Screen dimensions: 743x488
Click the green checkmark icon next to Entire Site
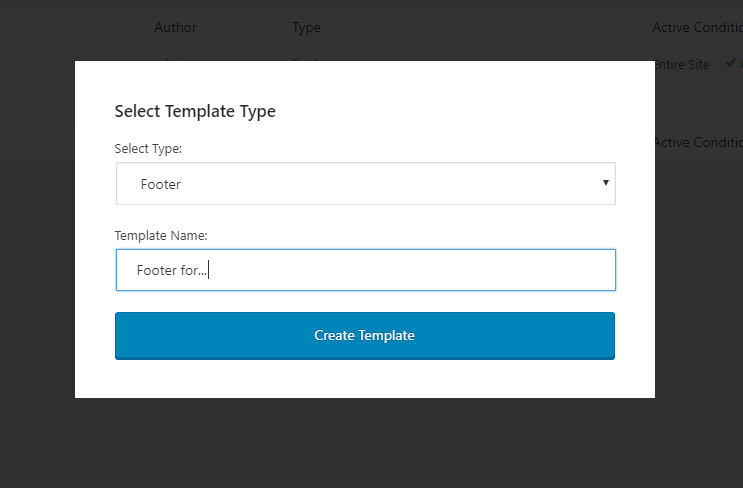(731, 63)
